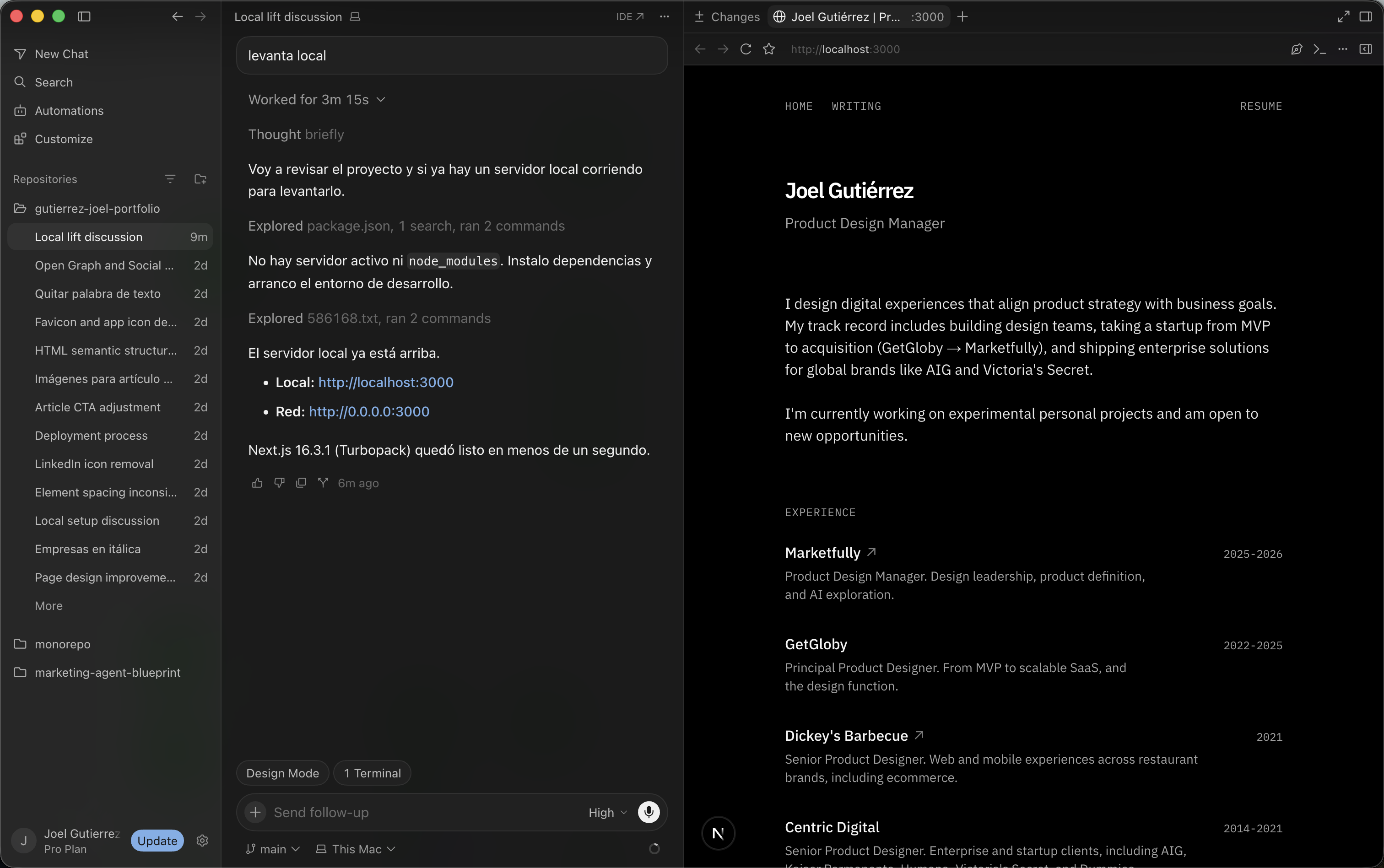The width and height of the screenshot is (1384, 868).
Task: Open the Local setup discussion chat
Action: point(110,521)
